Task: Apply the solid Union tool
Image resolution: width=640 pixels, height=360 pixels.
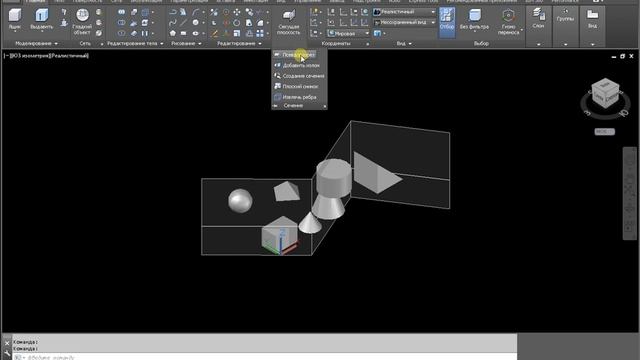Action: [x=121, y=12]
